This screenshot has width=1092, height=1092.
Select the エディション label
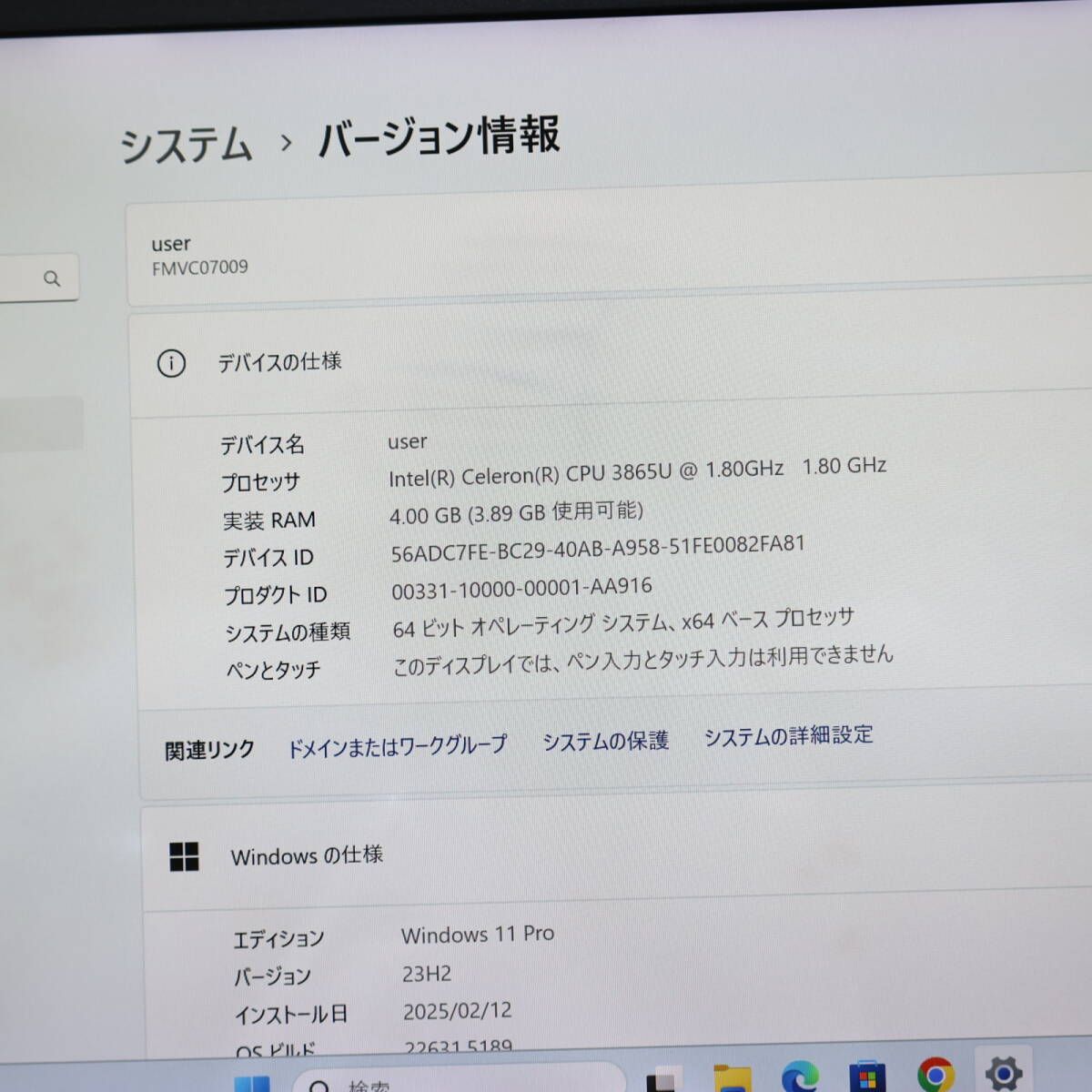(278, 939)
